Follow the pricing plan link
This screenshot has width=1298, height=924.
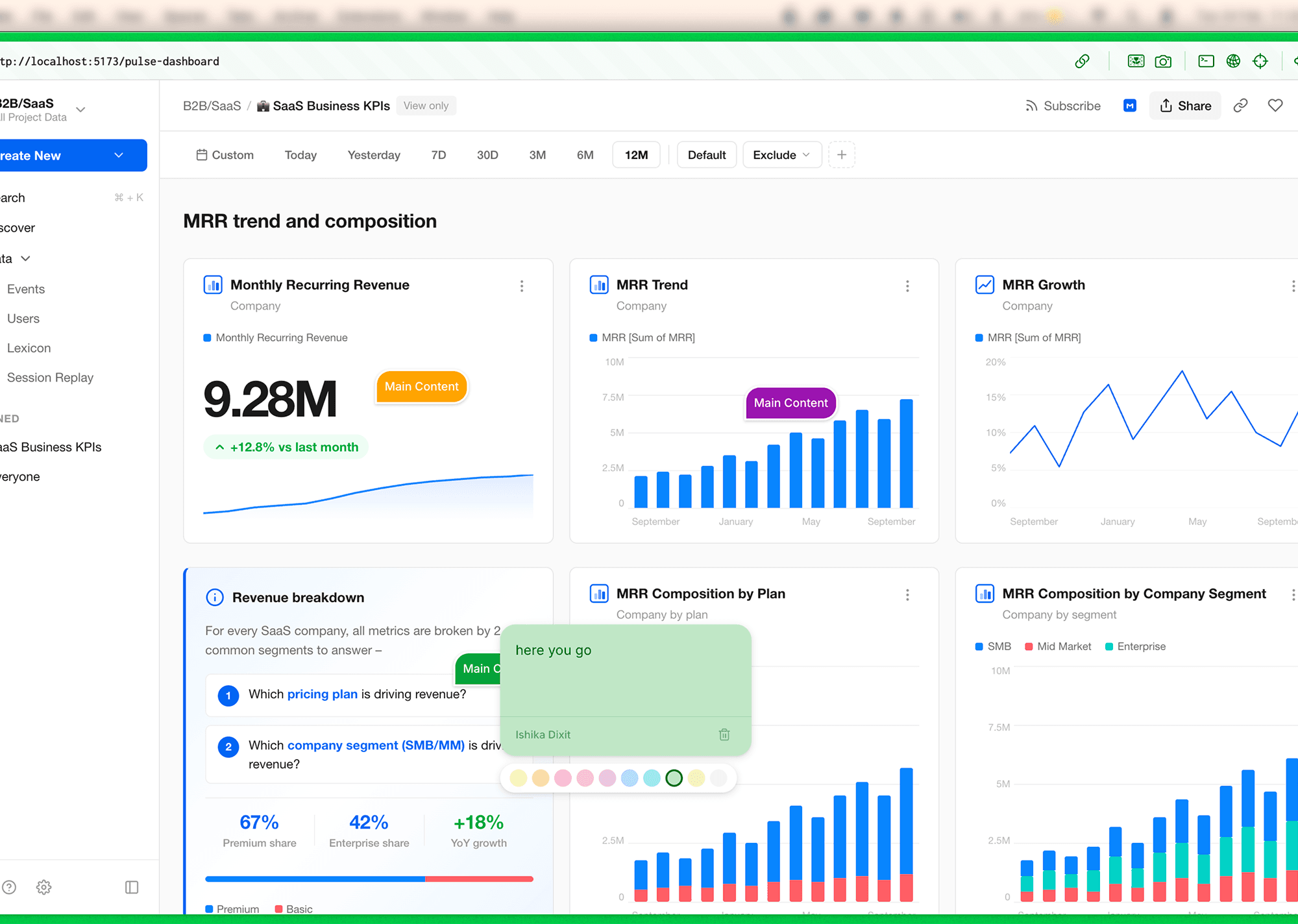tap(322, 694)
